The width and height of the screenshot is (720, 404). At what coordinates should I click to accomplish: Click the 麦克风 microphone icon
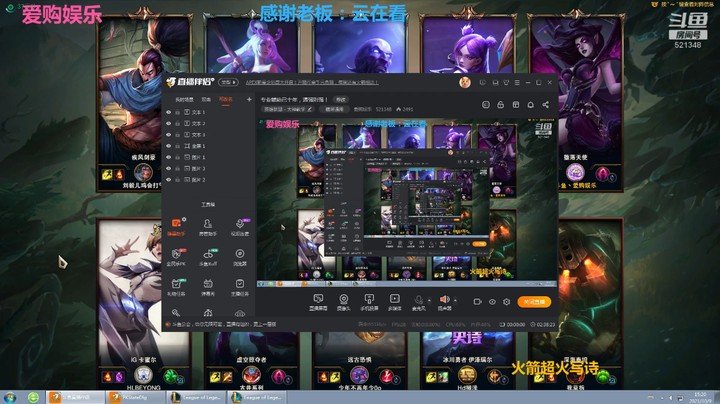coord(418,300)
